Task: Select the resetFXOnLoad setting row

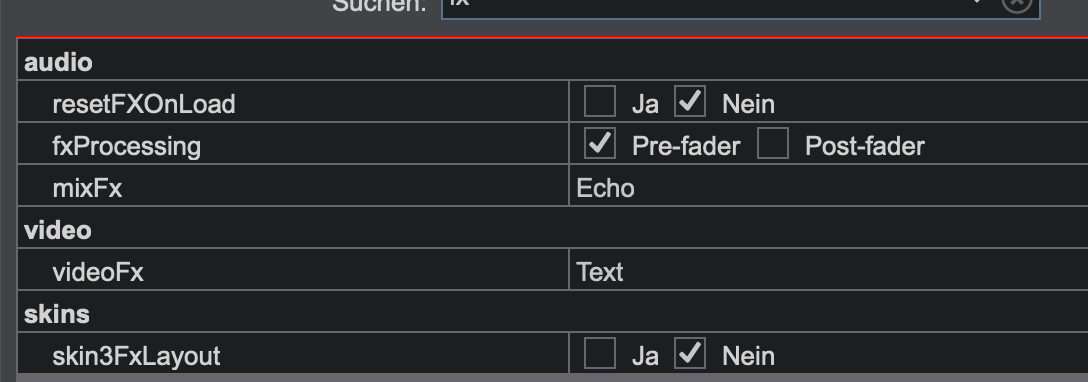Action: coord(553,103)
